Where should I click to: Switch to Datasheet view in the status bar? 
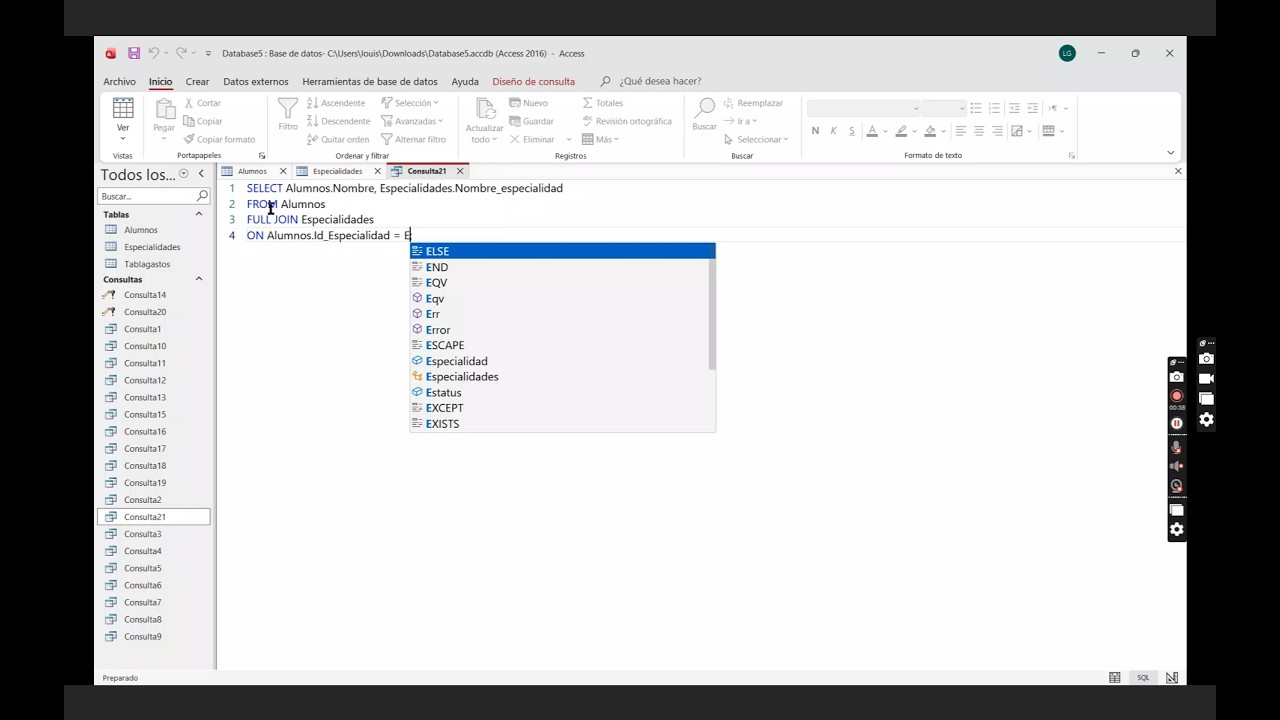tap(1115, 678)
